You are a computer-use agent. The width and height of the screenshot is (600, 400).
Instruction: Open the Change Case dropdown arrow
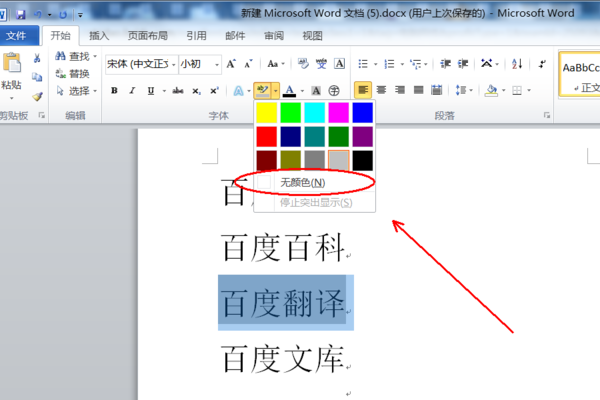(x=283, y=64)
